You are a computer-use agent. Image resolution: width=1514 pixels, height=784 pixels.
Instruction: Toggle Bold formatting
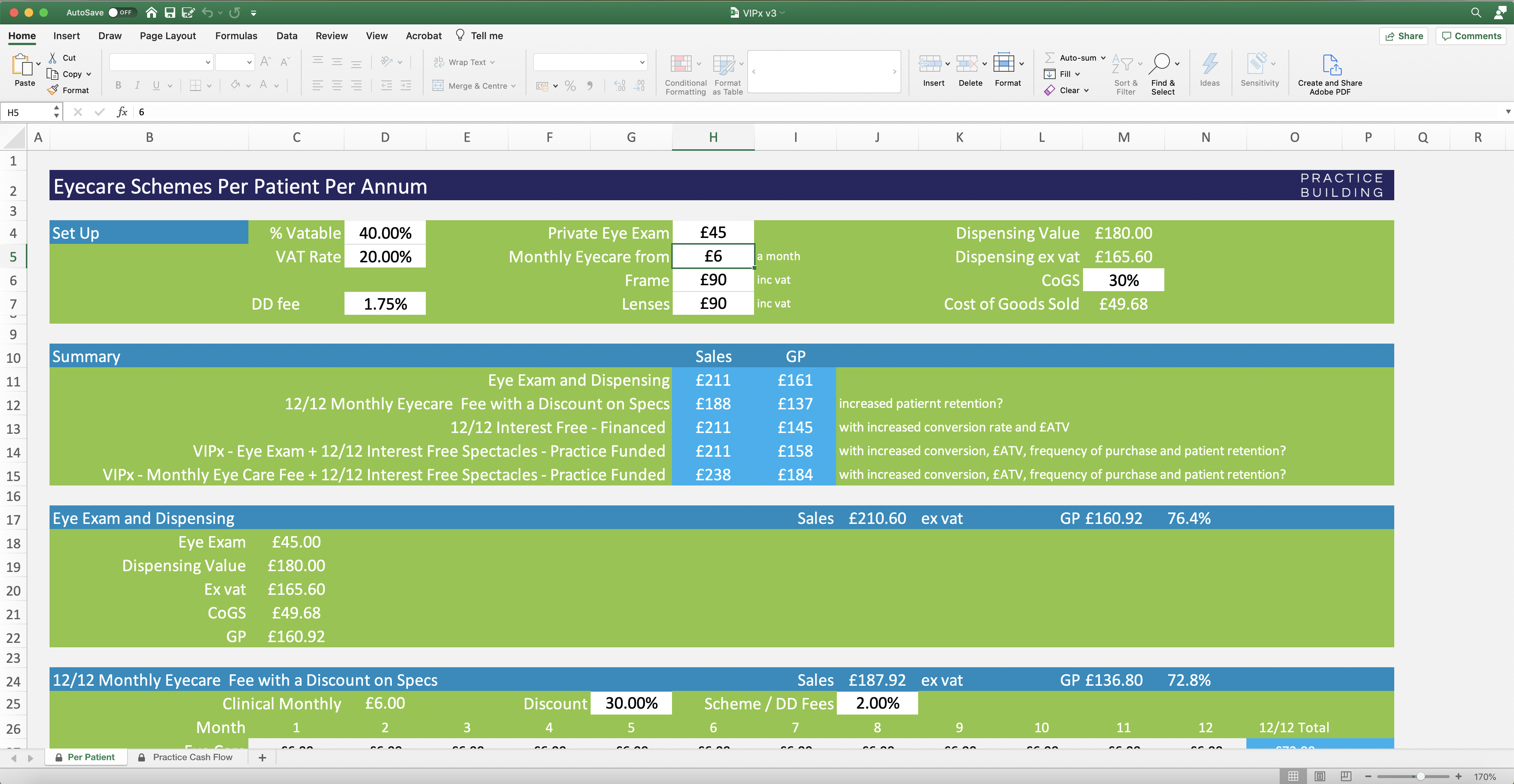click(118, 86)
